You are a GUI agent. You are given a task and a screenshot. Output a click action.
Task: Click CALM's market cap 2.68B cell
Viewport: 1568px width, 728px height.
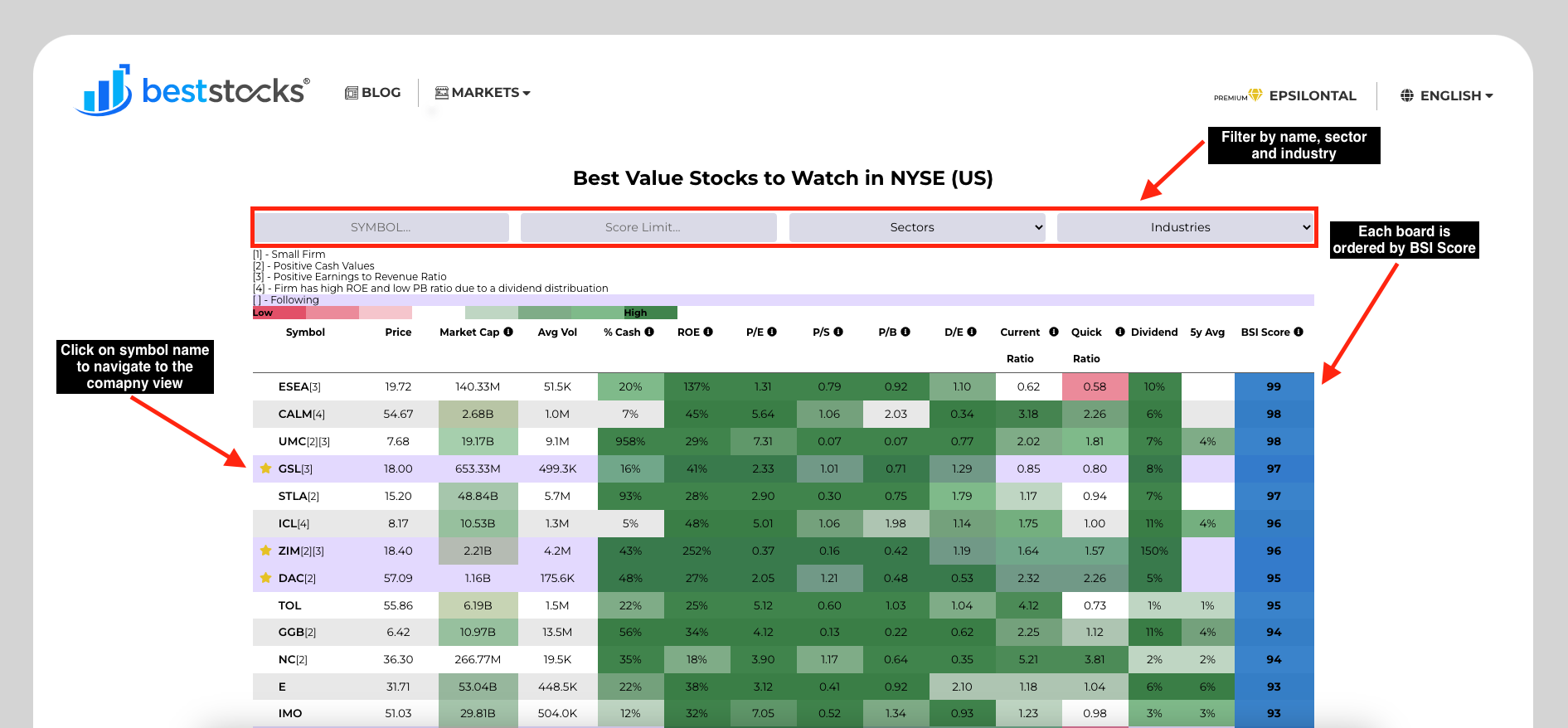pyautogui.click(x=478, y=414)
